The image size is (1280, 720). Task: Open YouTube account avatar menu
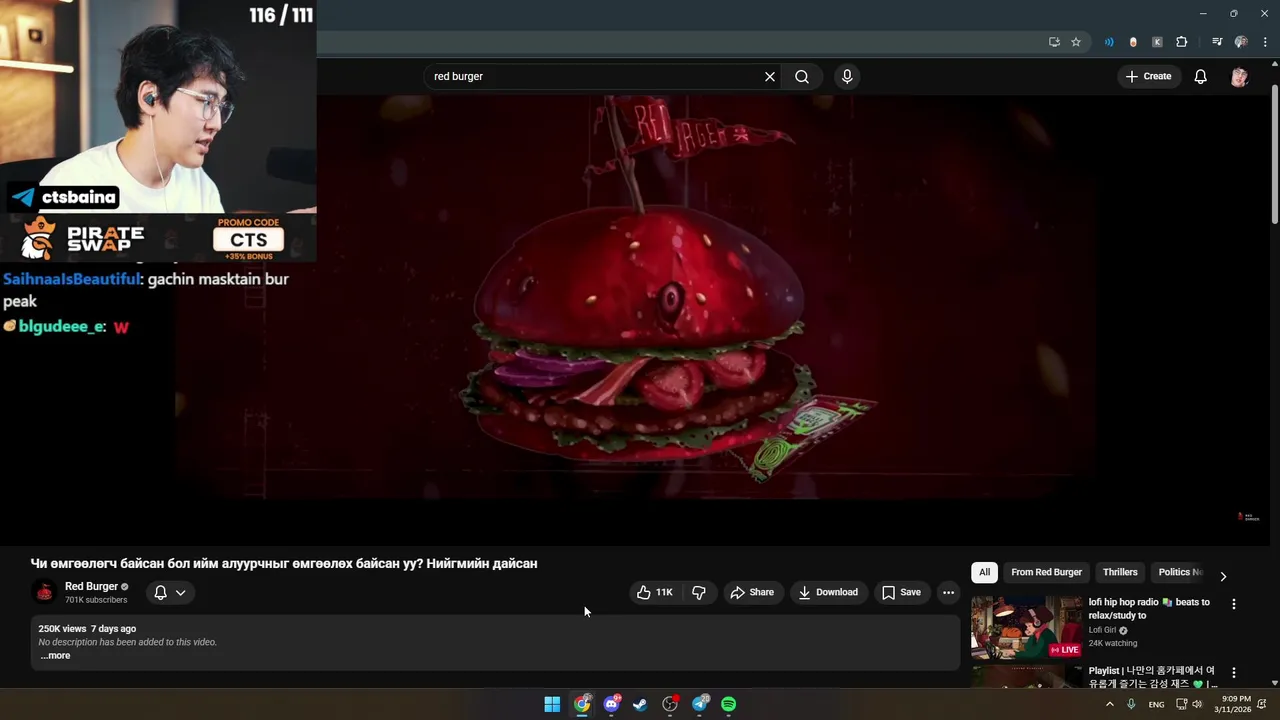[1239, 77]
